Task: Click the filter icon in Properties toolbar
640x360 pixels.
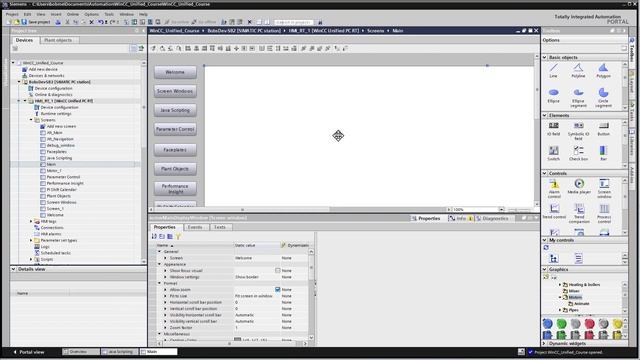Action: pos(178,236)
